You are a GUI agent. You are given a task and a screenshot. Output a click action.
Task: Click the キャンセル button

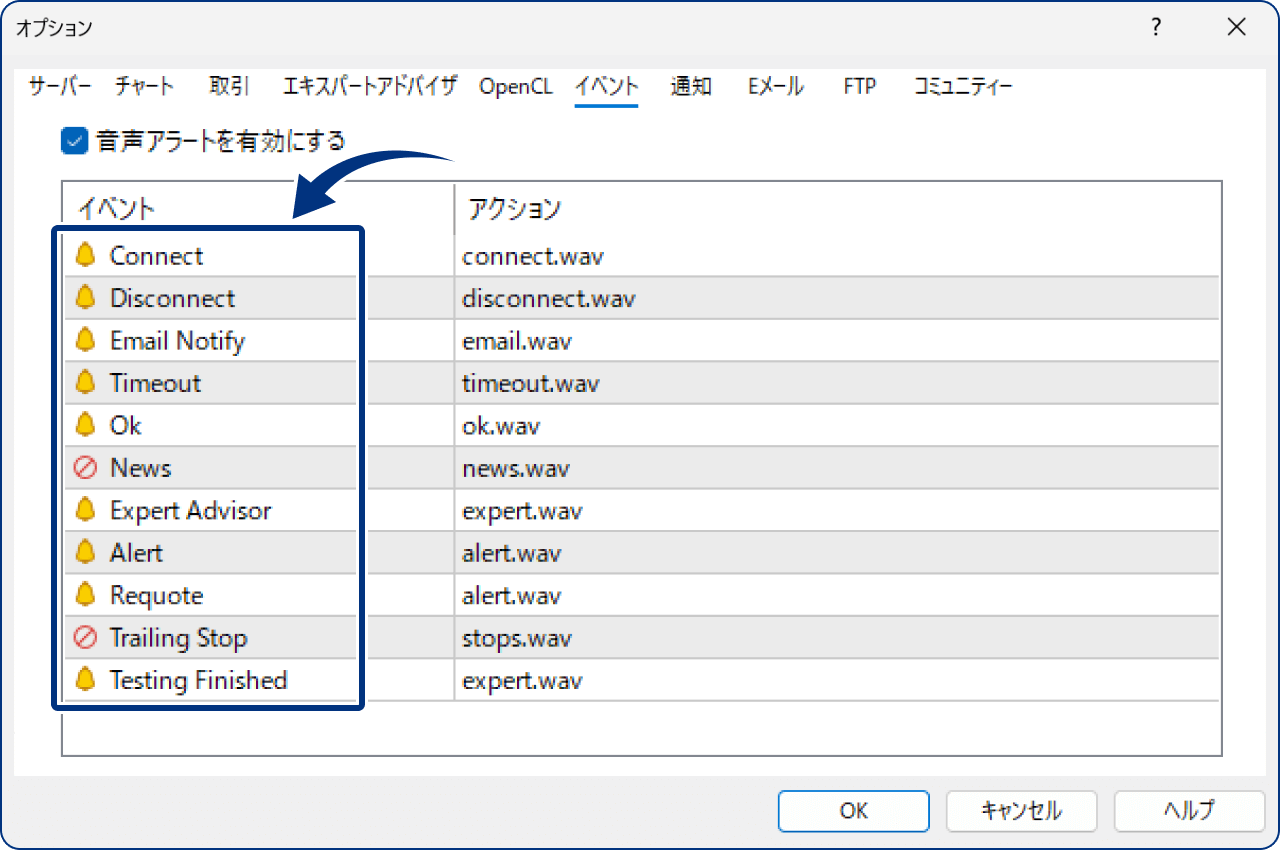pyautogui.click(x=1022, y=811)
